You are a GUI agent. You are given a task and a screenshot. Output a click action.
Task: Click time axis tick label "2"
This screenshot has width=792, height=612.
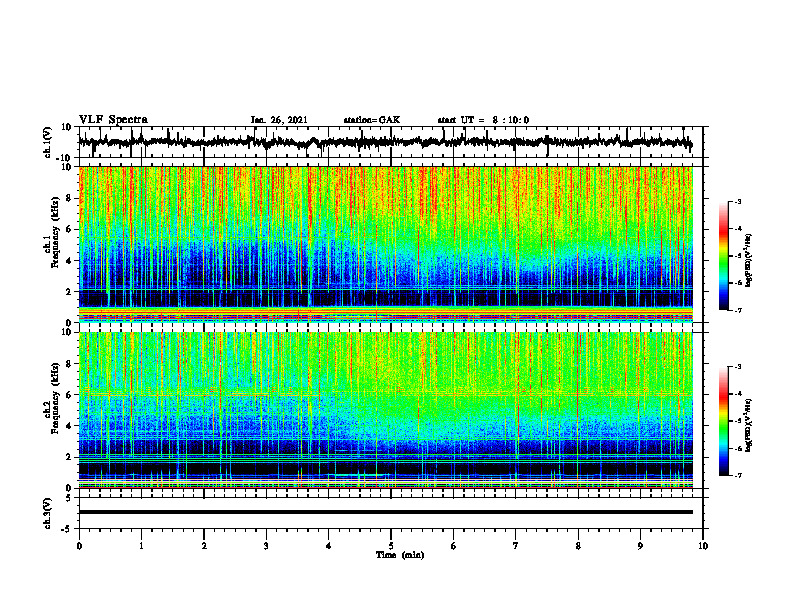click(204, 546)
